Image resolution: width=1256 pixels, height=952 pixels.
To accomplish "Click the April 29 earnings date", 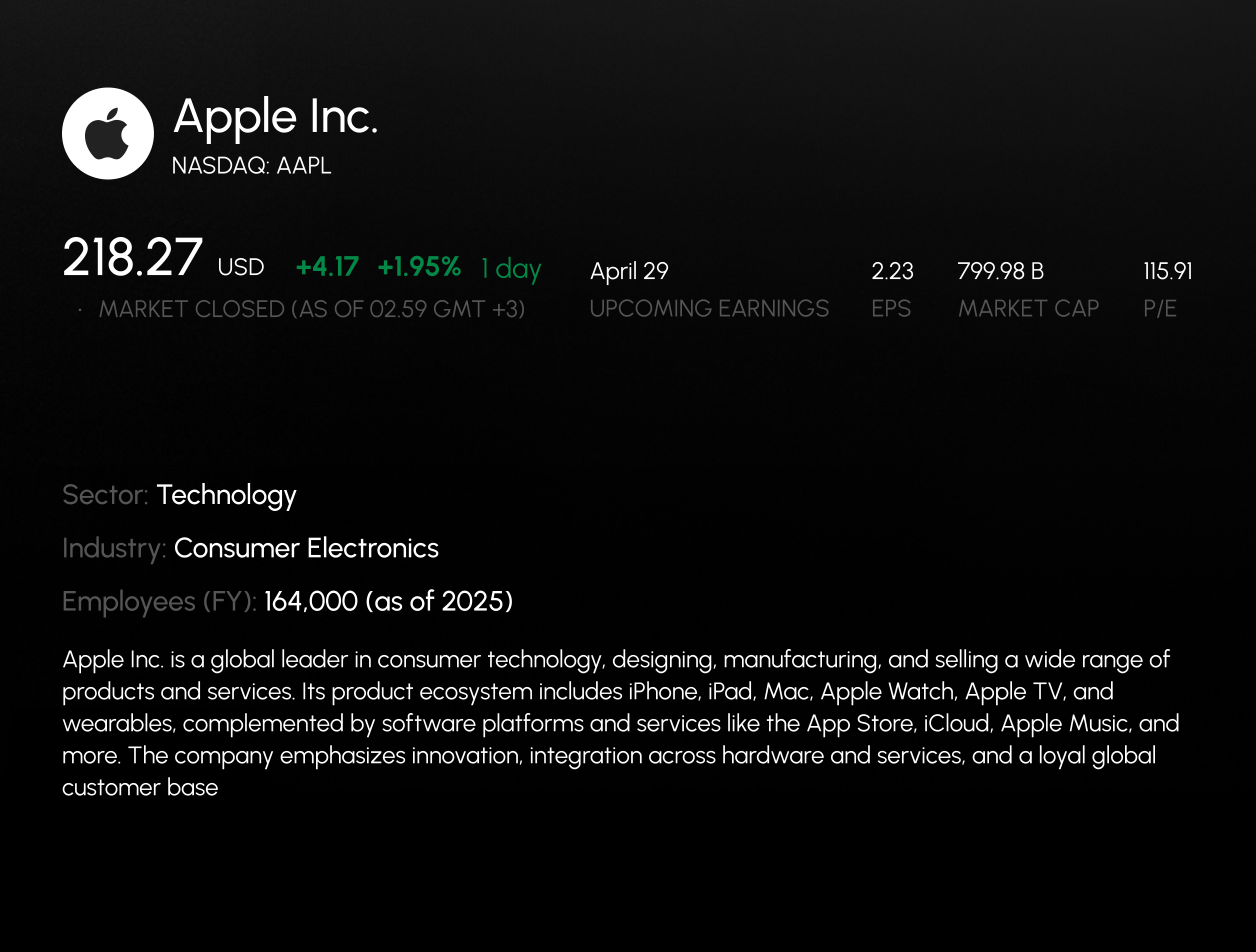I will click(x=629, y=271).
